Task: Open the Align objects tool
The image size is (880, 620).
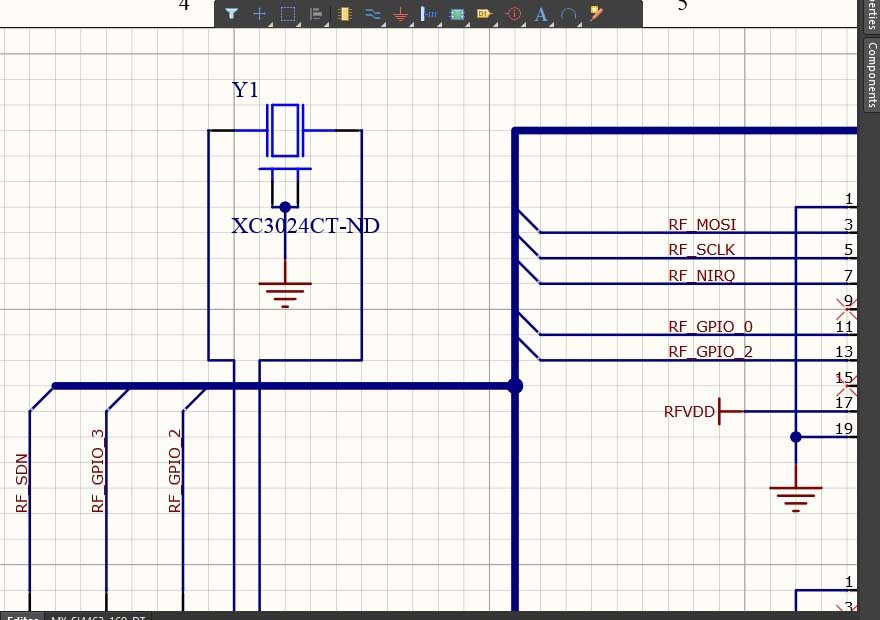Action: tap(316, 14)
